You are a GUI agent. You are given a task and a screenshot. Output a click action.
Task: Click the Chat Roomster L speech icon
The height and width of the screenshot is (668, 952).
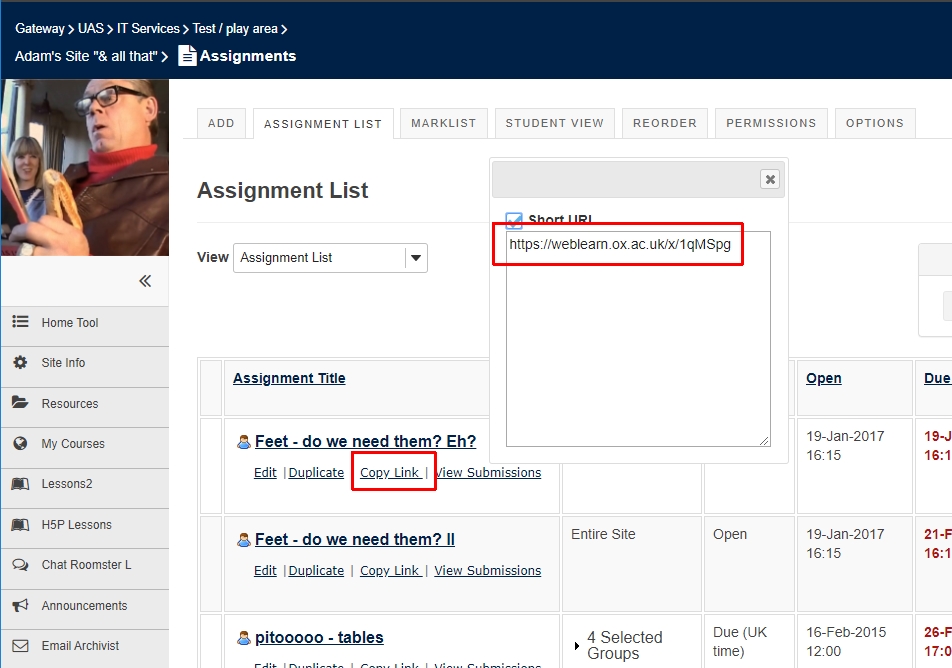pos(20,565)
